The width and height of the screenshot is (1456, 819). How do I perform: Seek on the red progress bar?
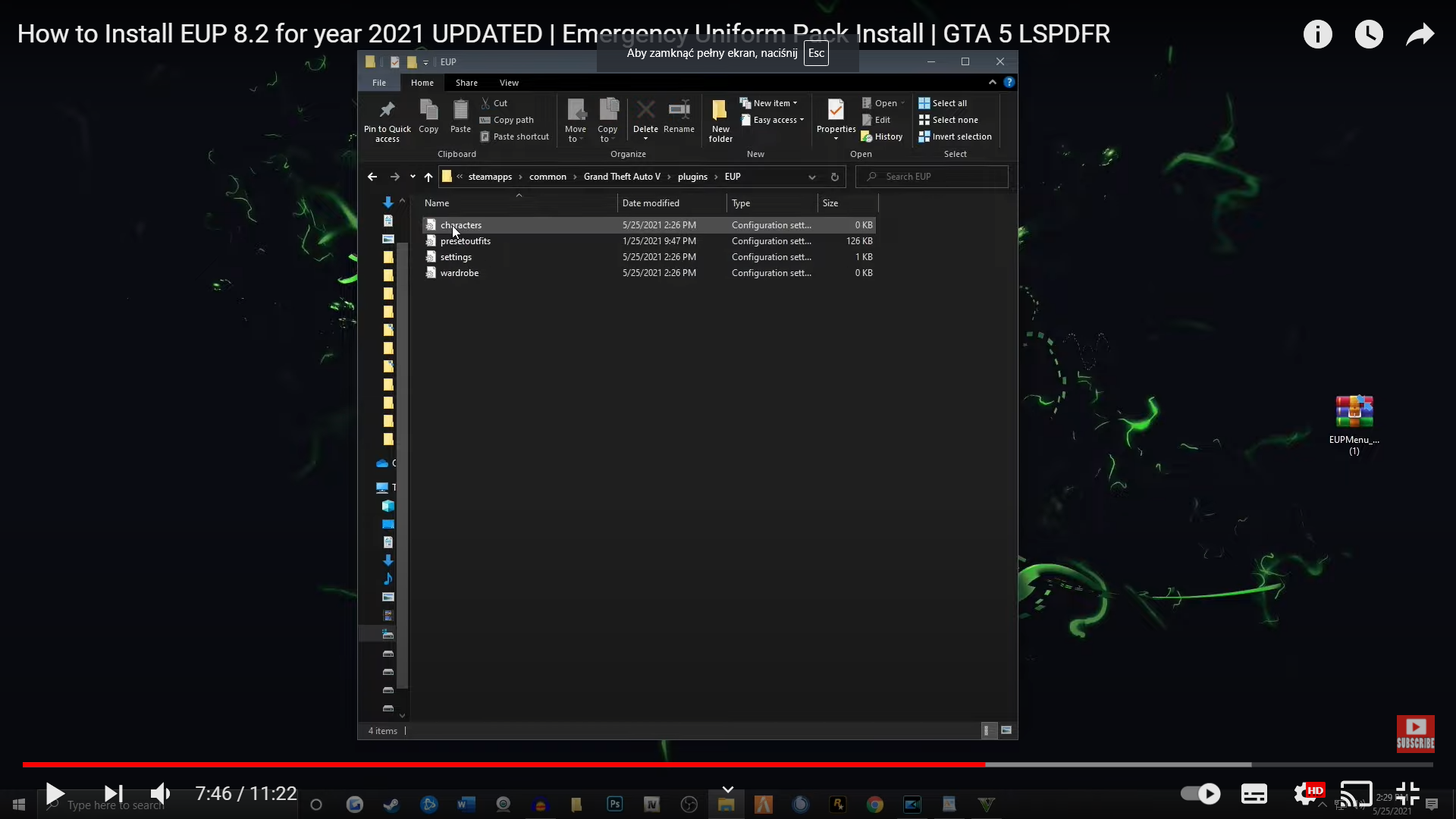[500, 764]
